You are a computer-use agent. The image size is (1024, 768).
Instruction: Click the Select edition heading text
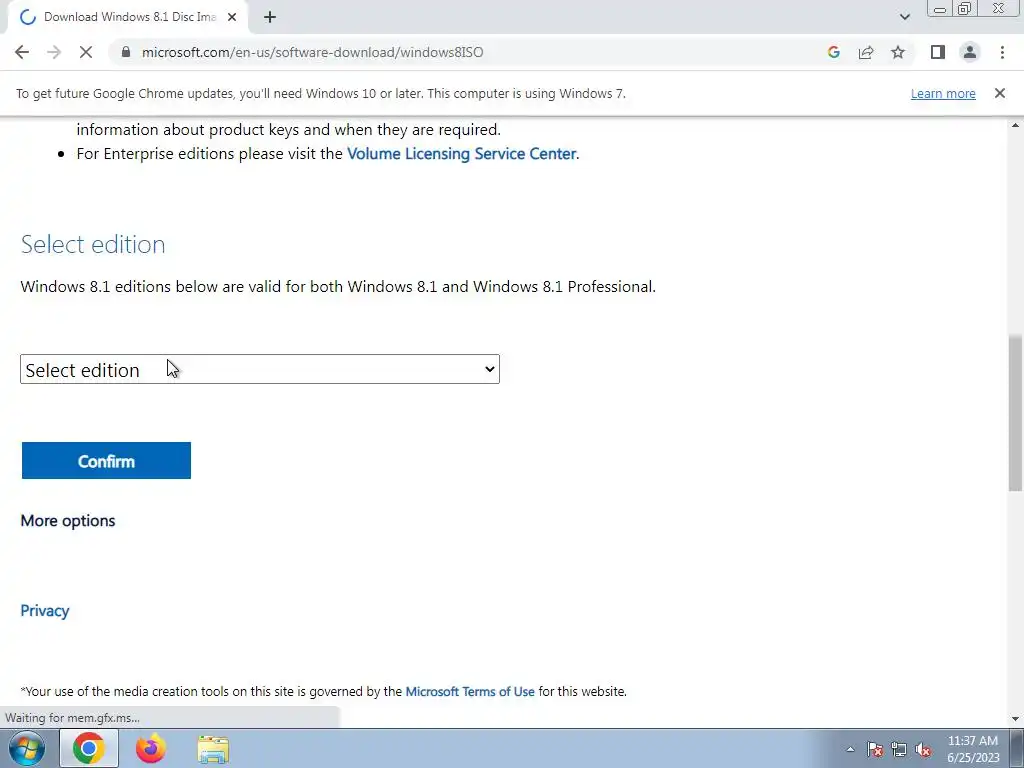tap(93, 244)
